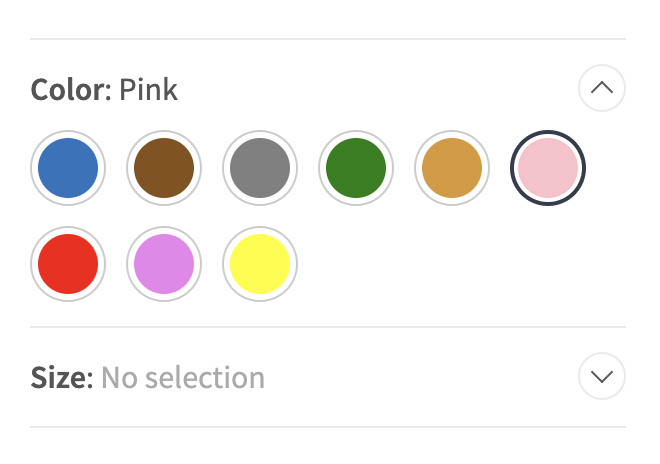This screenshot has width=660, height=464.
Task: Choose the tan gold color swatch
Action: click(x=452, y=168)
